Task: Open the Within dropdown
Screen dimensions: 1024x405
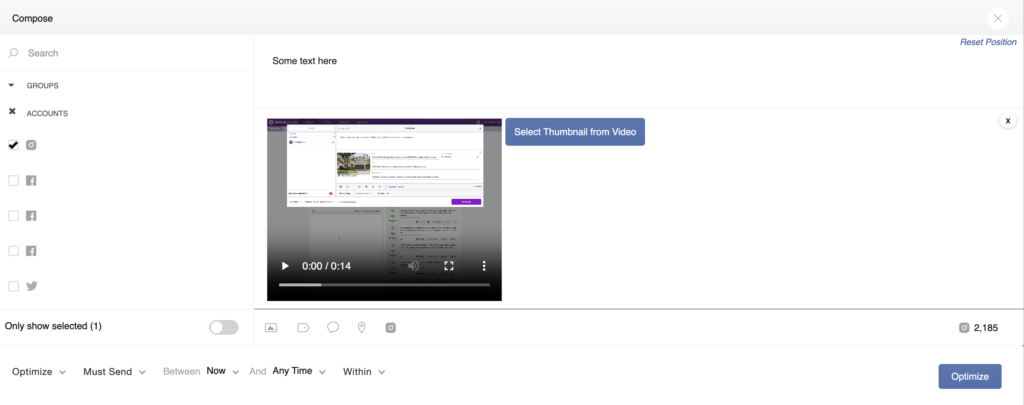Action: [364, 372]
